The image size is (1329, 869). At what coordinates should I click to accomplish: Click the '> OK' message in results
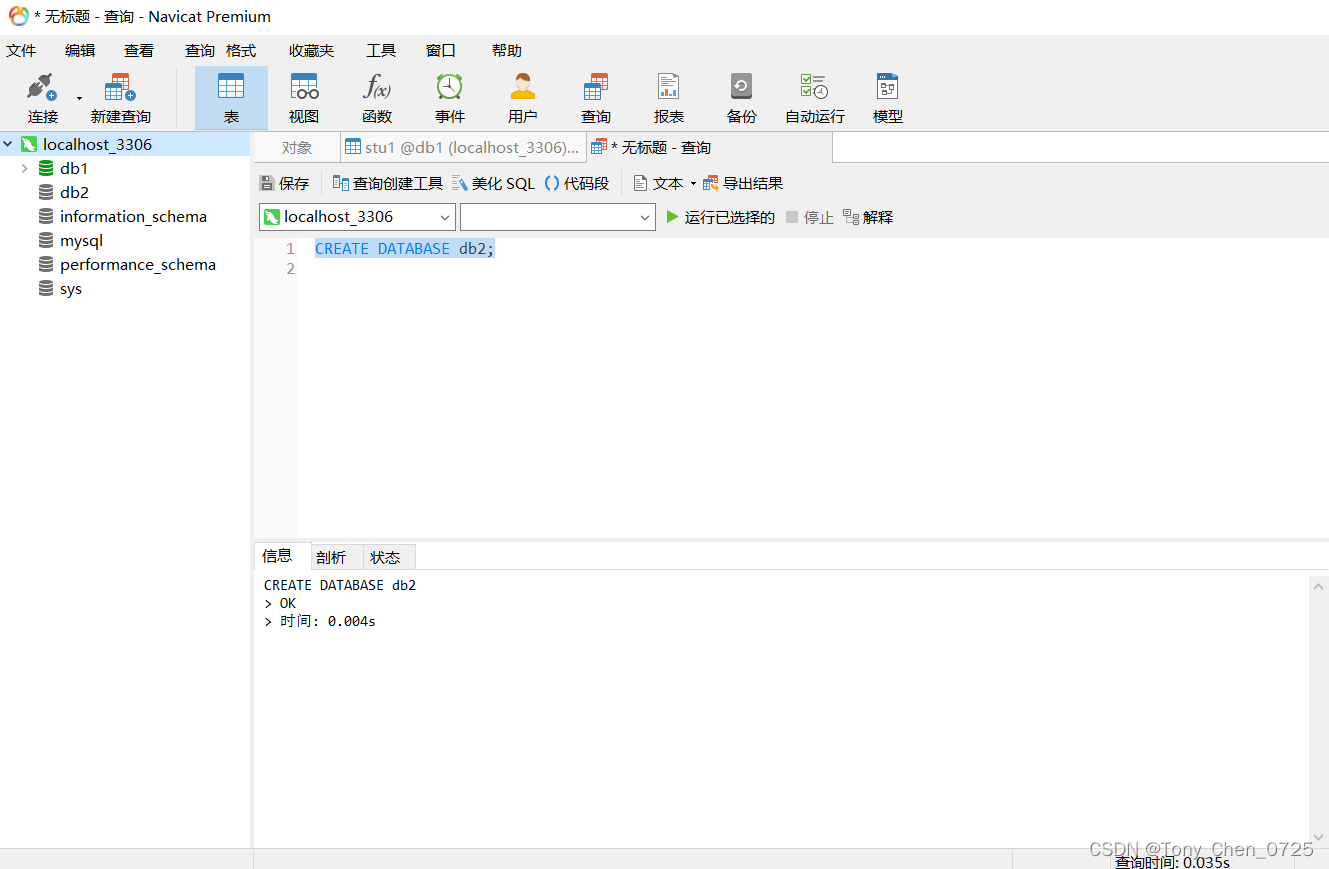click(280, 603)
